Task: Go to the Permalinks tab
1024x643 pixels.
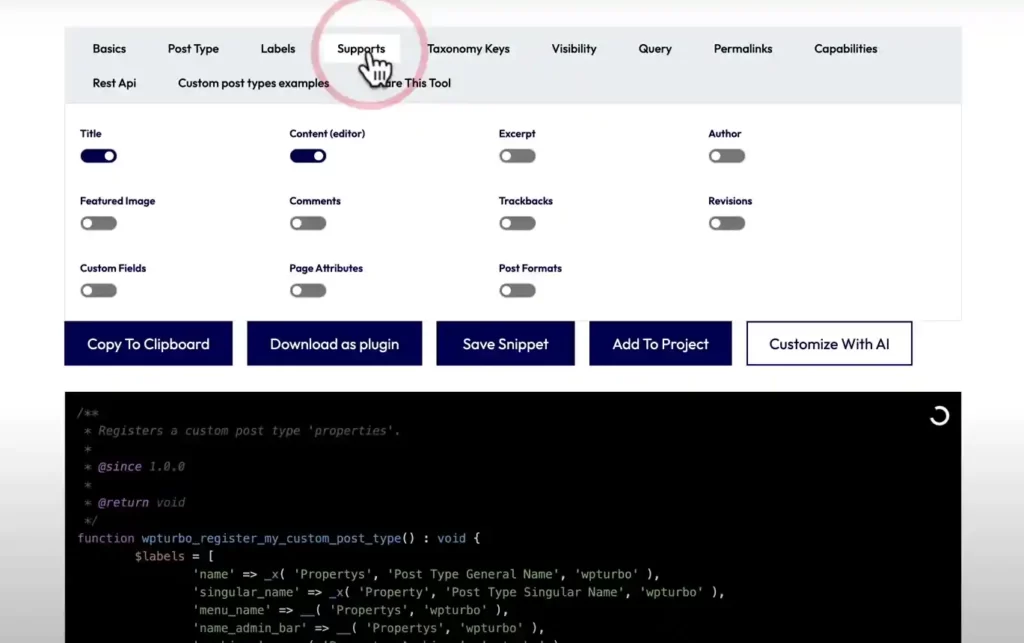Action: pyautogui.click(x=743, y=49)
